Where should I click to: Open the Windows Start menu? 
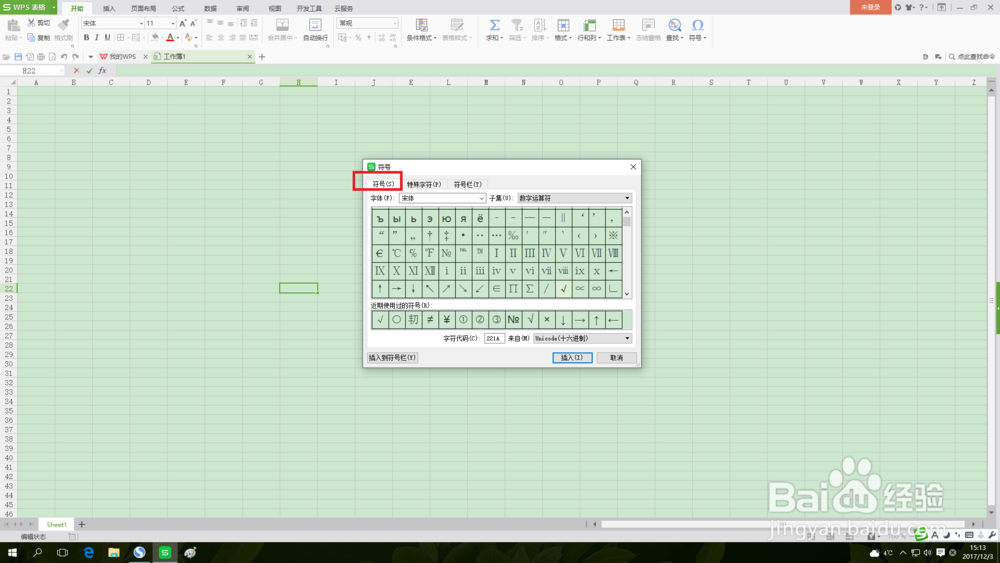point(12,552)
